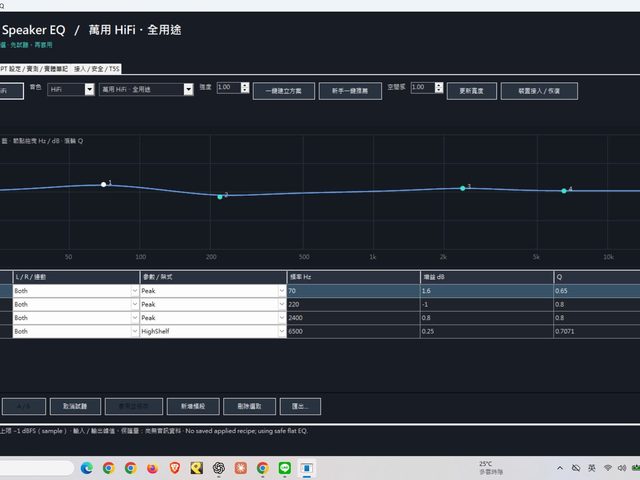This screenshot has width=640, height=480.
Task: Click the crossed-out tray icon beside 英
Action: (x=576, y=468)
